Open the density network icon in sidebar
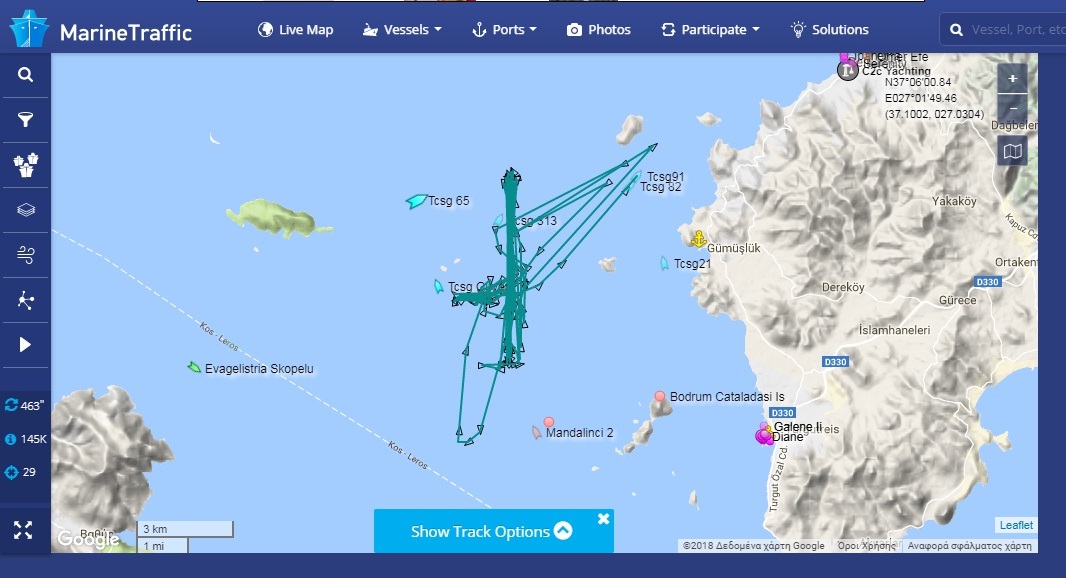Screen dimensions: 1066x578 click(25, 300)
